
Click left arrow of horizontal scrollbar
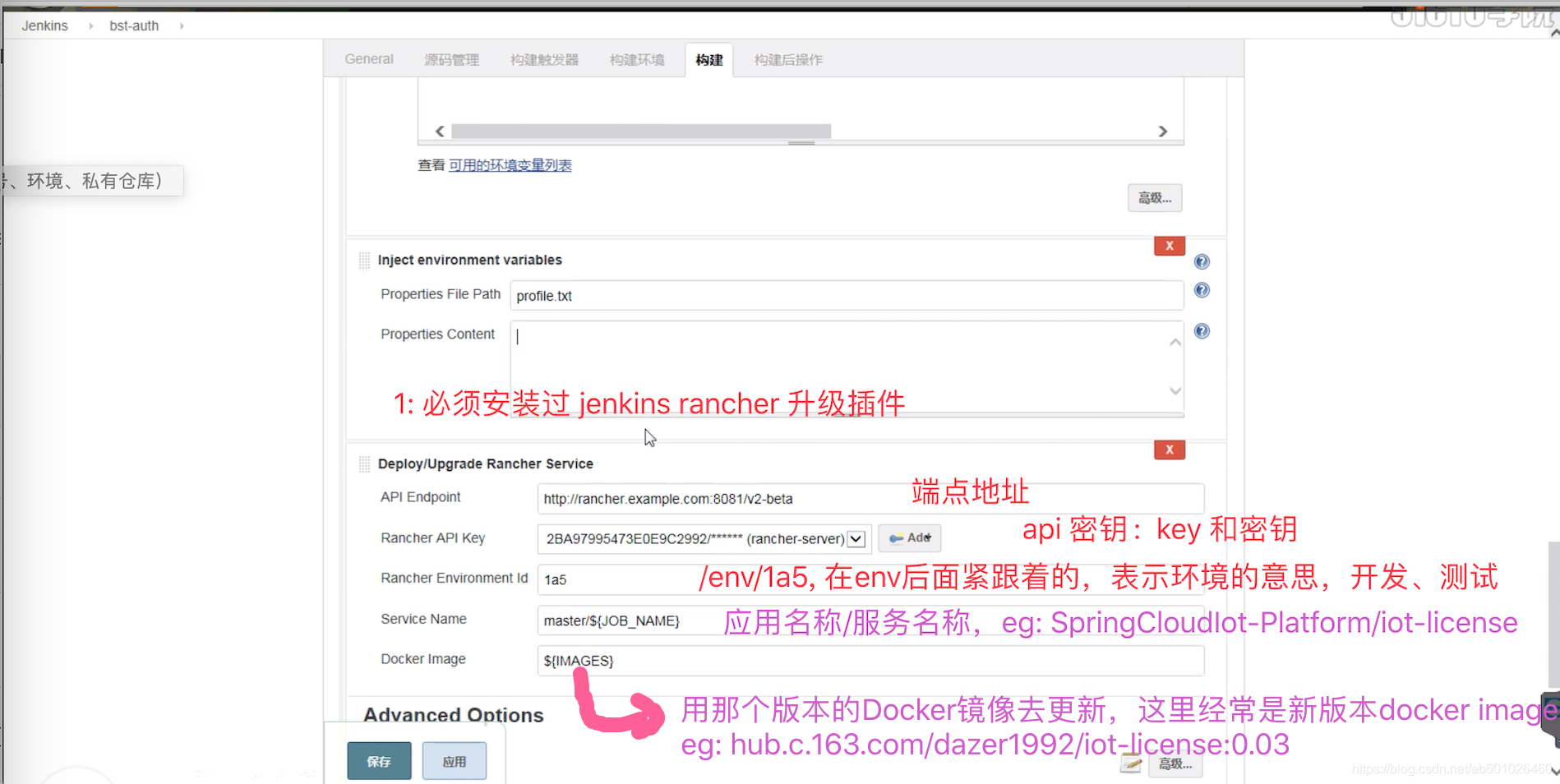click(440, 131)
